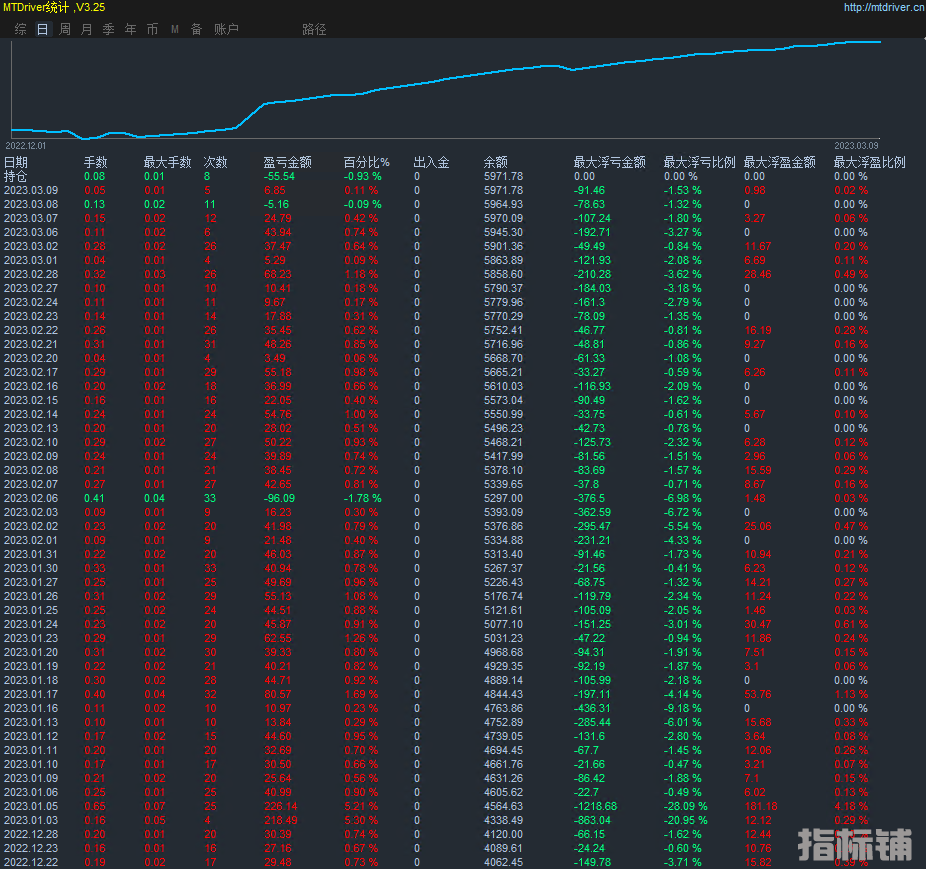Click the 226.14 profit amount
The image size is (926, 869).
[x=281, y=806]
